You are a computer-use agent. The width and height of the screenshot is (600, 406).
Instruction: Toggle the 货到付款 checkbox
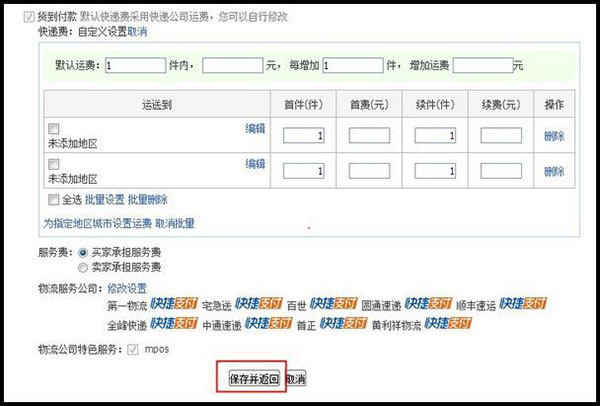[x=29, y=17]
